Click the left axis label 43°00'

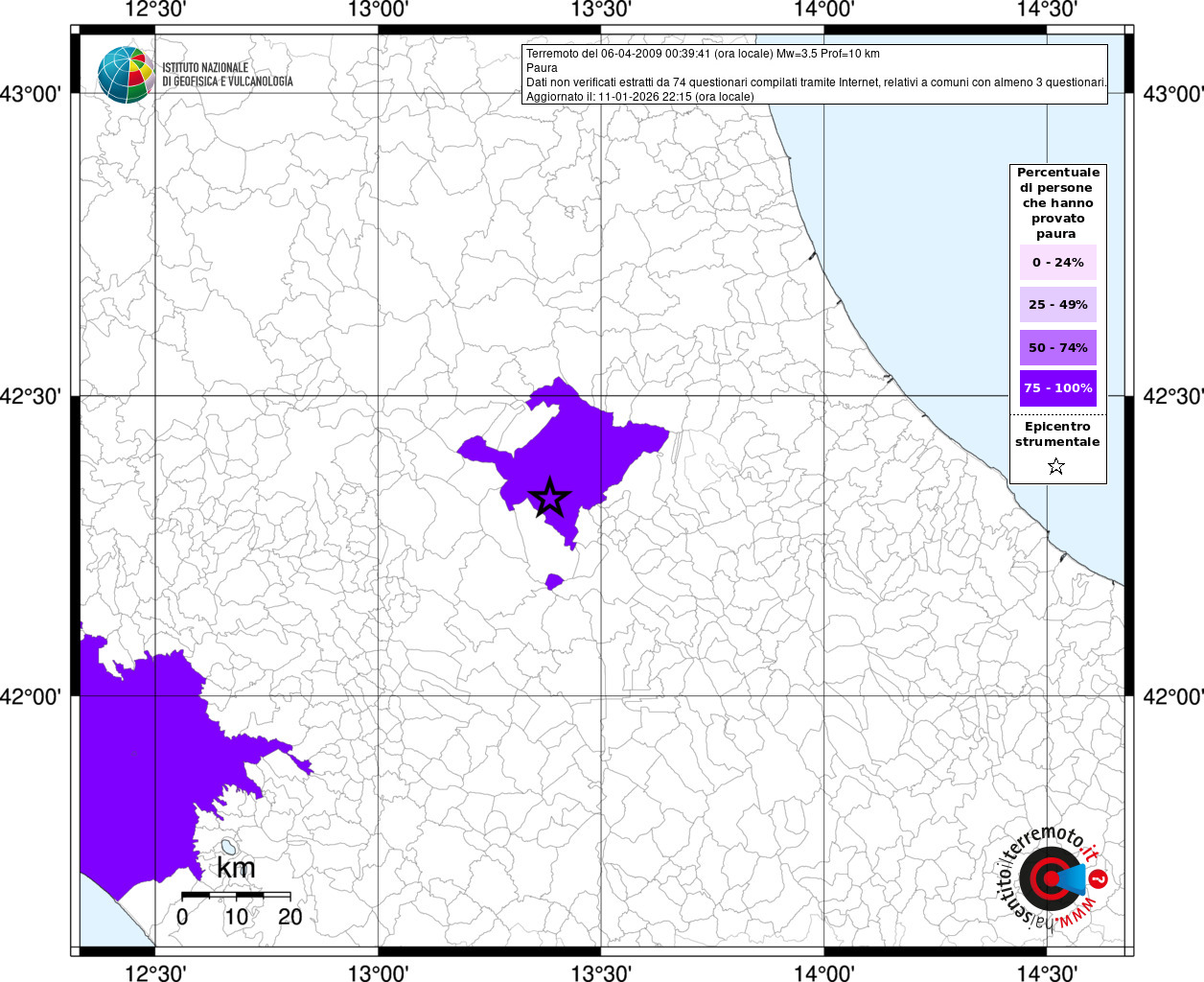31,94
